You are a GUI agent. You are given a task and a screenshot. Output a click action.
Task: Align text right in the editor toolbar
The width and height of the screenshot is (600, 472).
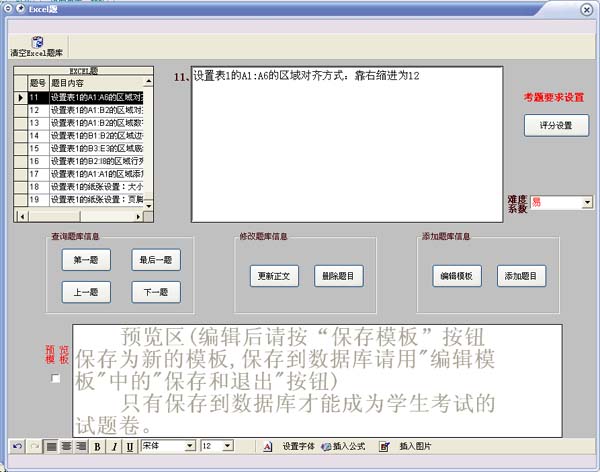(x=81, y=446)
